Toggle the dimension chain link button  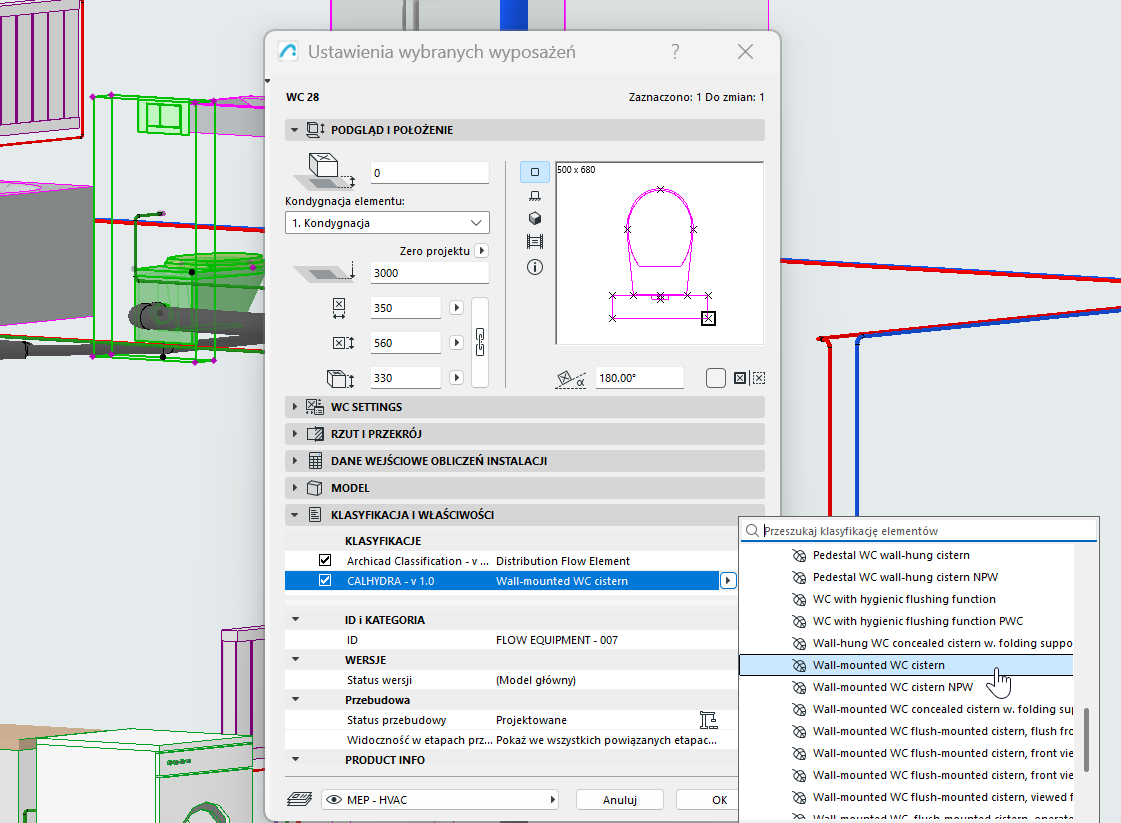[480, 342]
